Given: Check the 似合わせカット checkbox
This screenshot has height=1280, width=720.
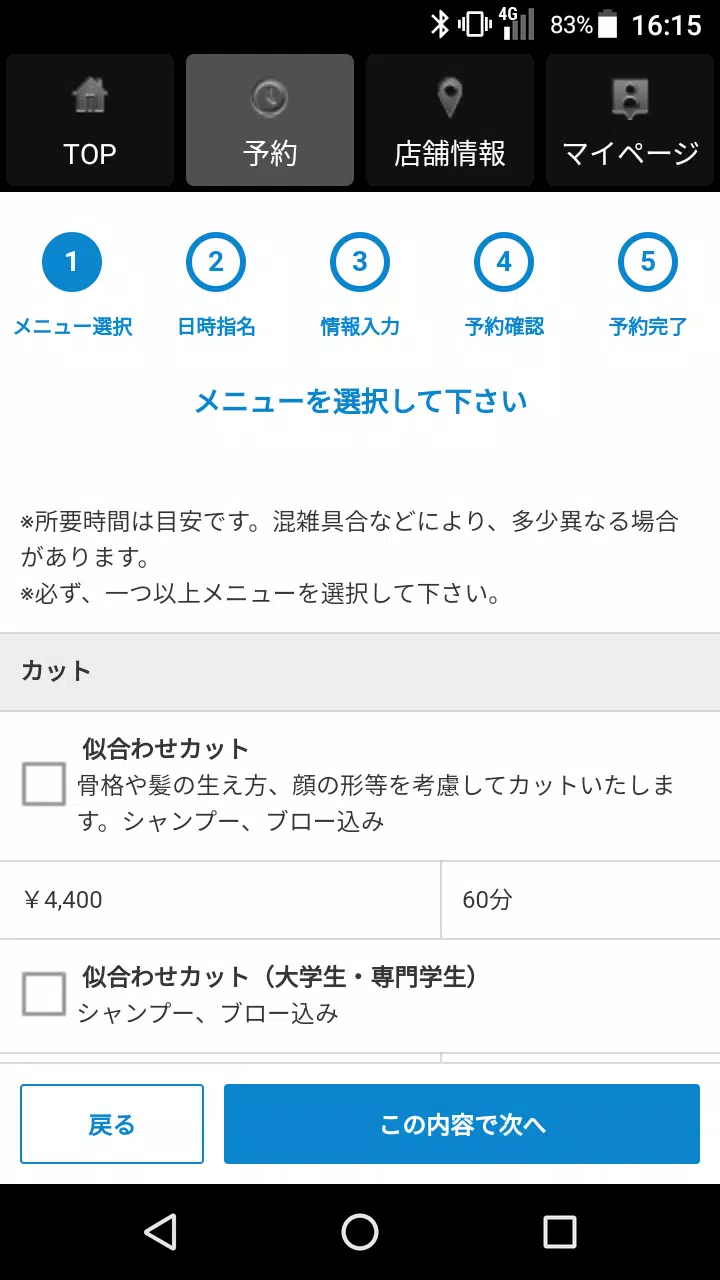Looking at the screenshot, I should (44, 784).
